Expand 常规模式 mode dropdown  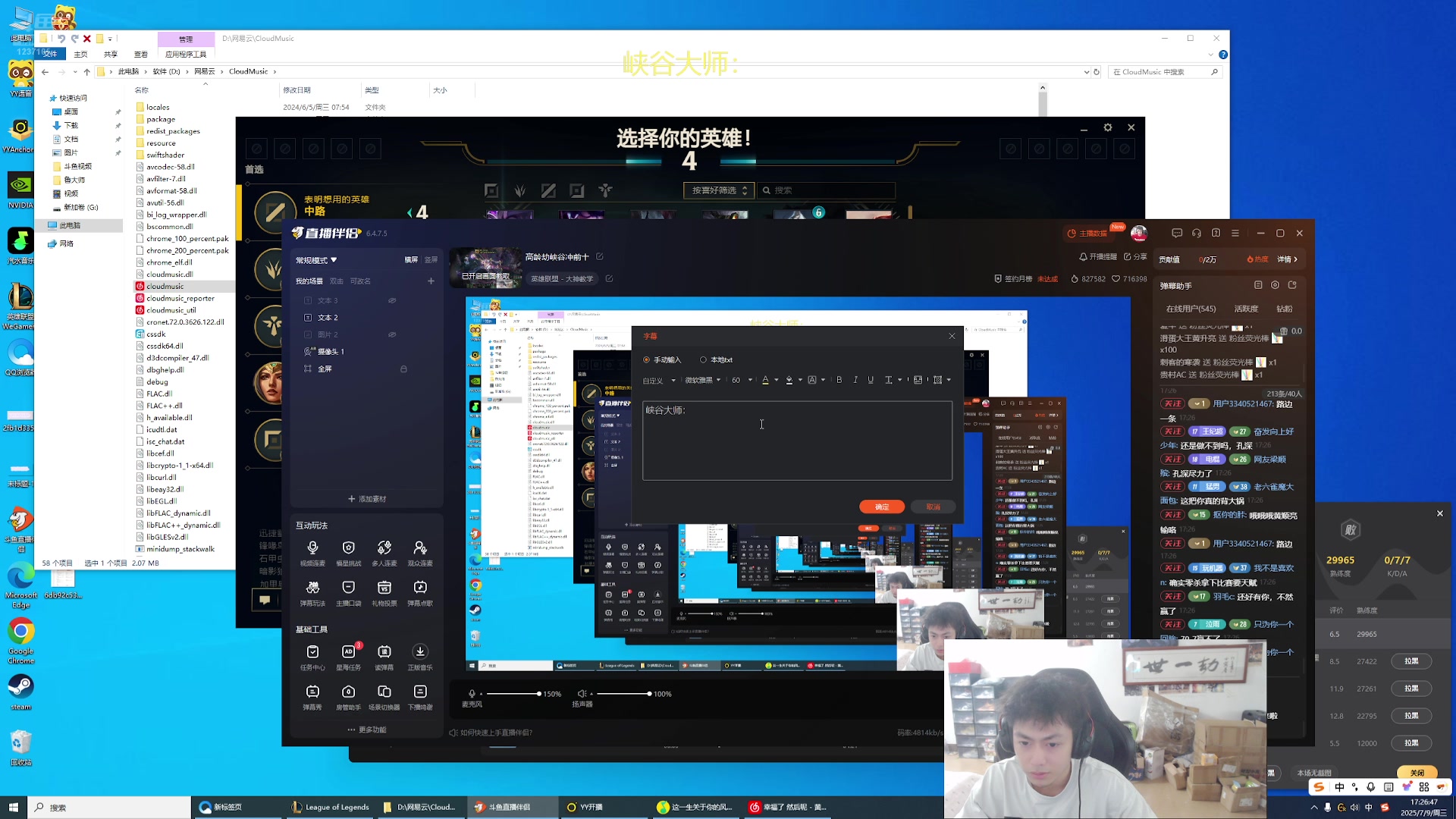316,260
